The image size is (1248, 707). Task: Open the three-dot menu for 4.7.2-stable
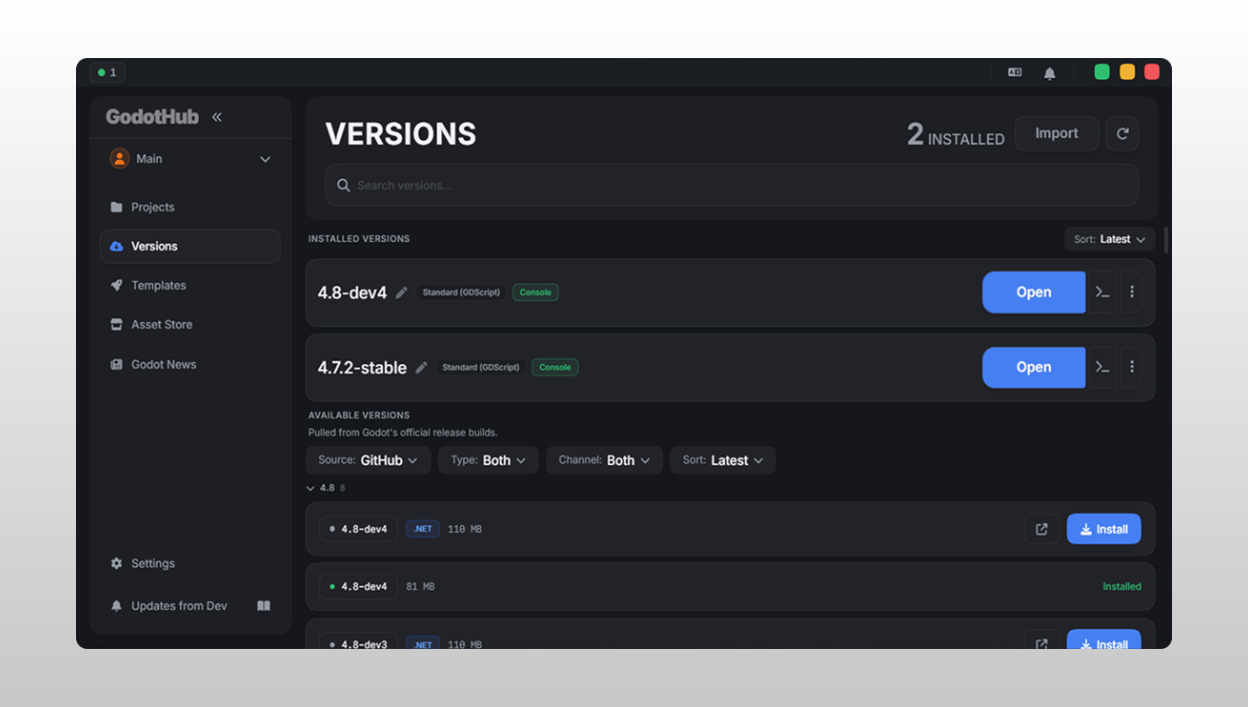1132,367
